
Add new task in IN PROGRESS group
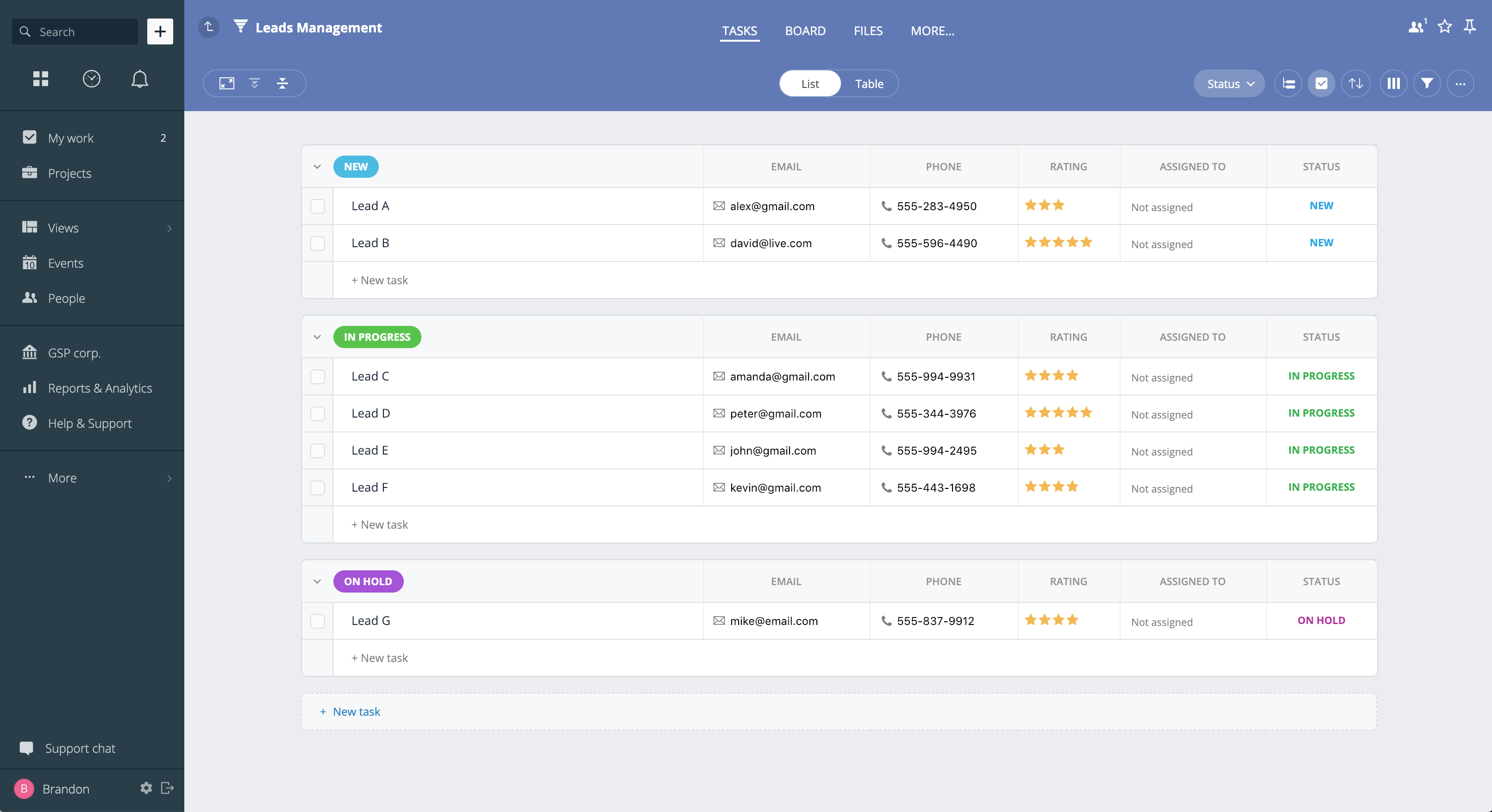(379, 525)
